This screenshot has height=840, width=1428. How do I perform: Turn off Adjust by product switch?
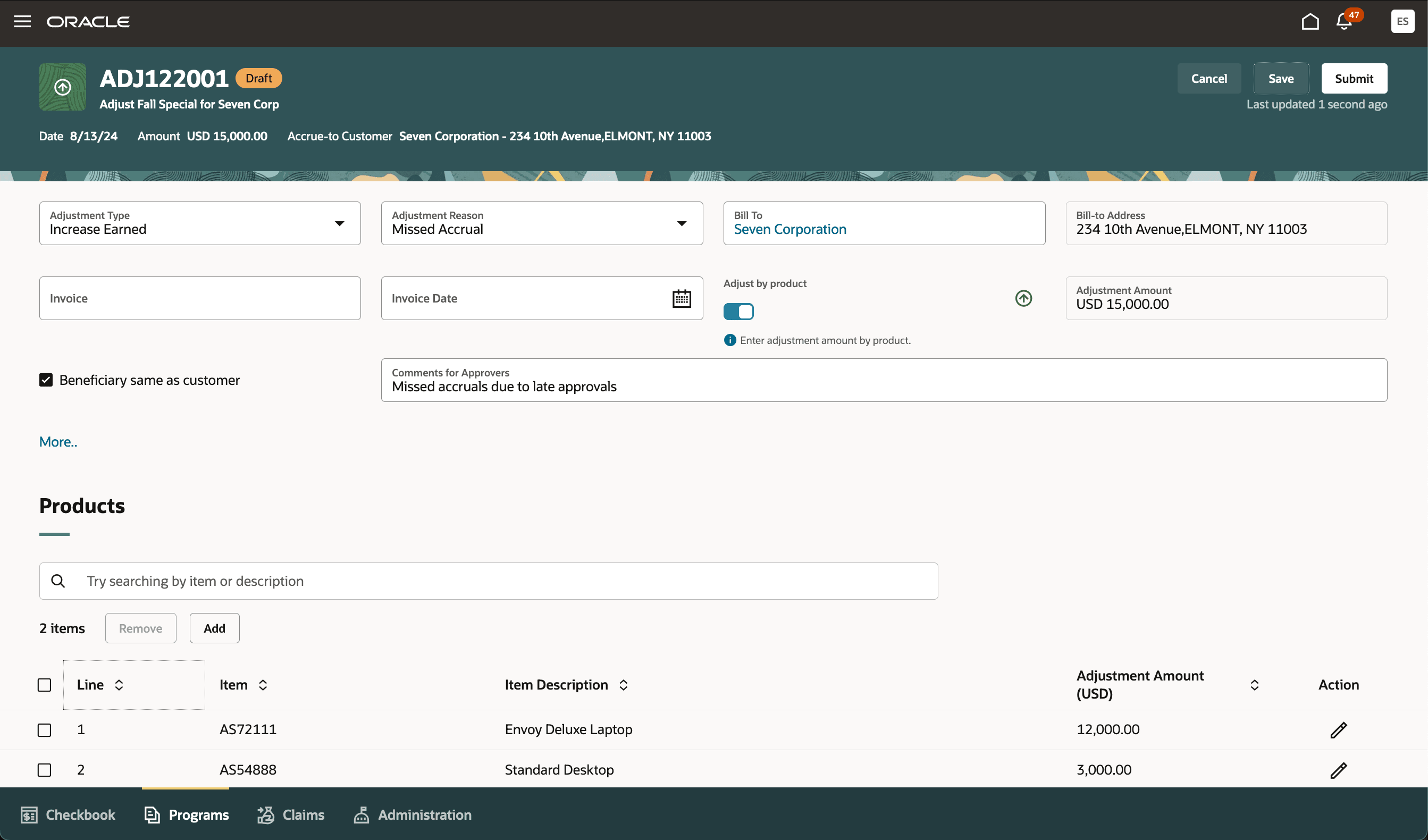point(738,312)
